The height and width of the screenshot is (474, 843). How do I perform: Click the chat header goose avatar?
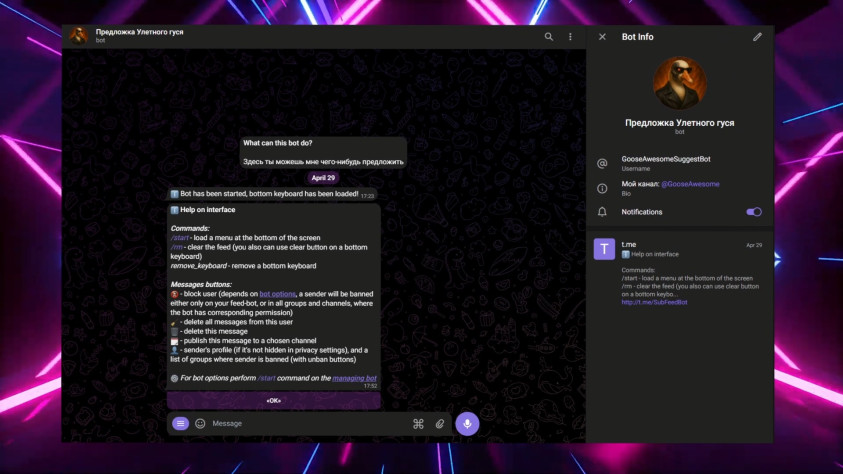(78, 36)
